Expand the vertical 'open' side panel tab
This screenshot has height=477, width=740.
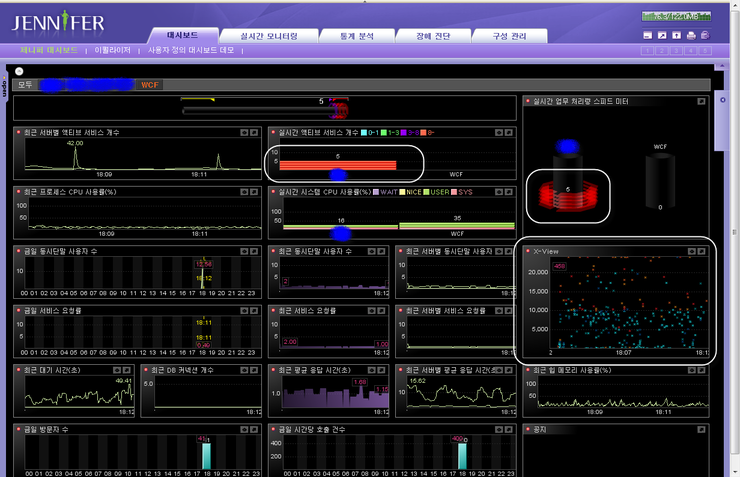pos(4,86)
